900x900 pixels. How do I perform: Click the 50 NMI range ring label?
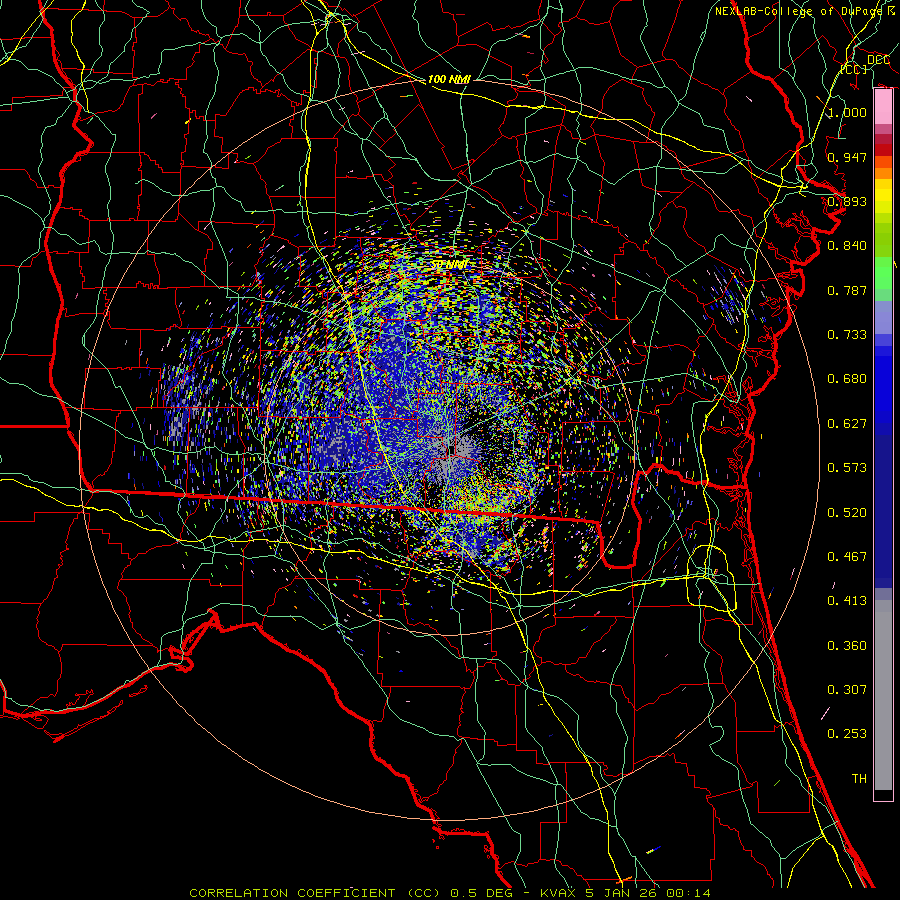tap(450, 265)
